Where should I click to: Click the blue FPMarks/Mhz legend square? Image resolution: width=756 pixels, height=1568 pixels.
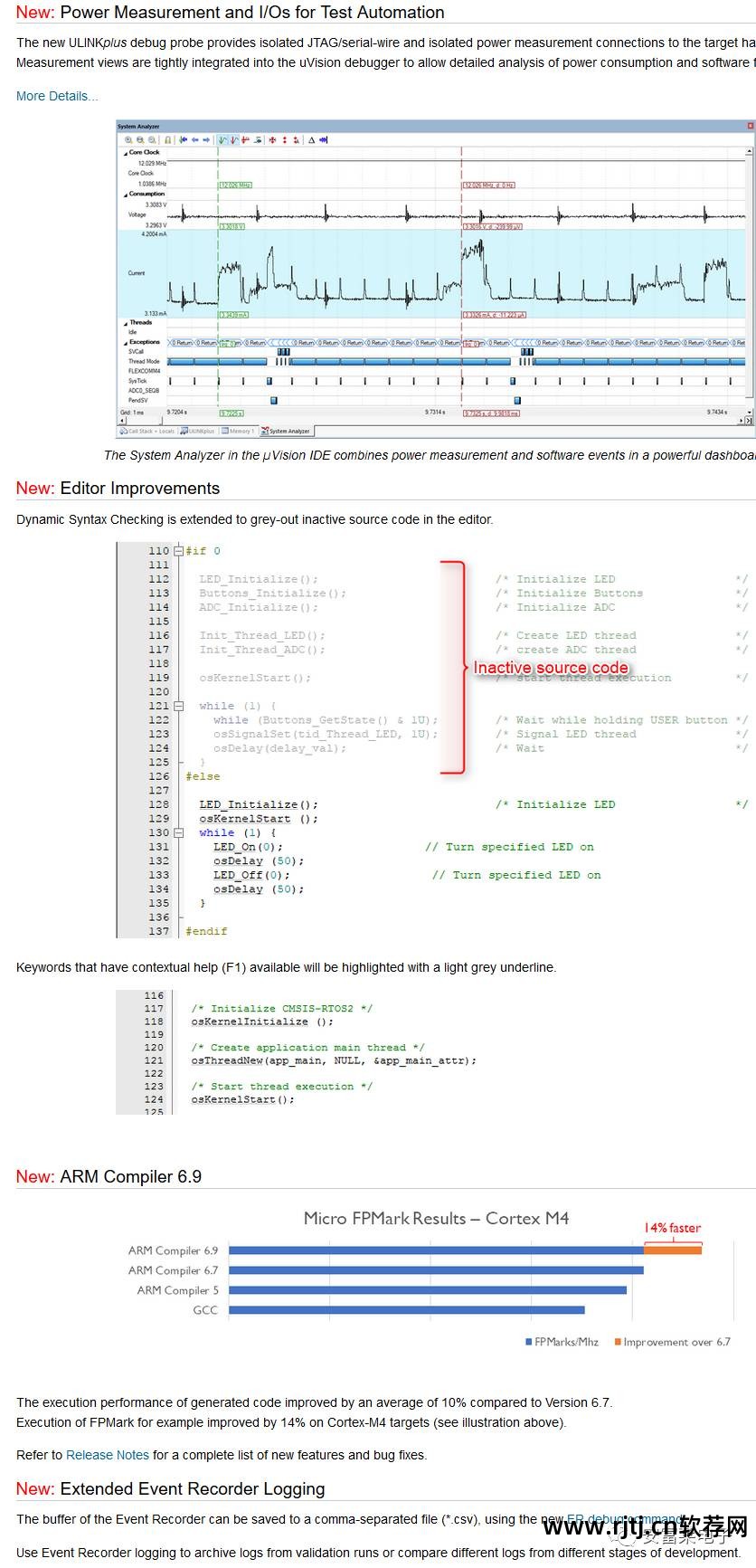529,1342
